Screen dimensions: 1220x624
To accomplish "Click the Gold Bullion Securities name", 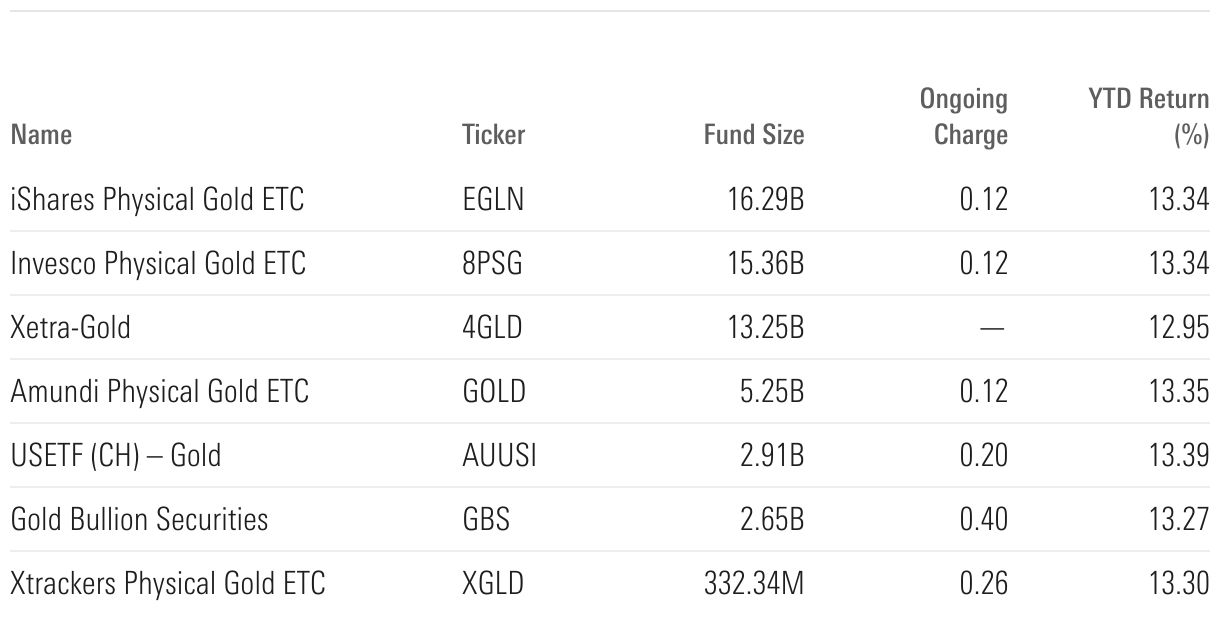I will click(139, 520).
